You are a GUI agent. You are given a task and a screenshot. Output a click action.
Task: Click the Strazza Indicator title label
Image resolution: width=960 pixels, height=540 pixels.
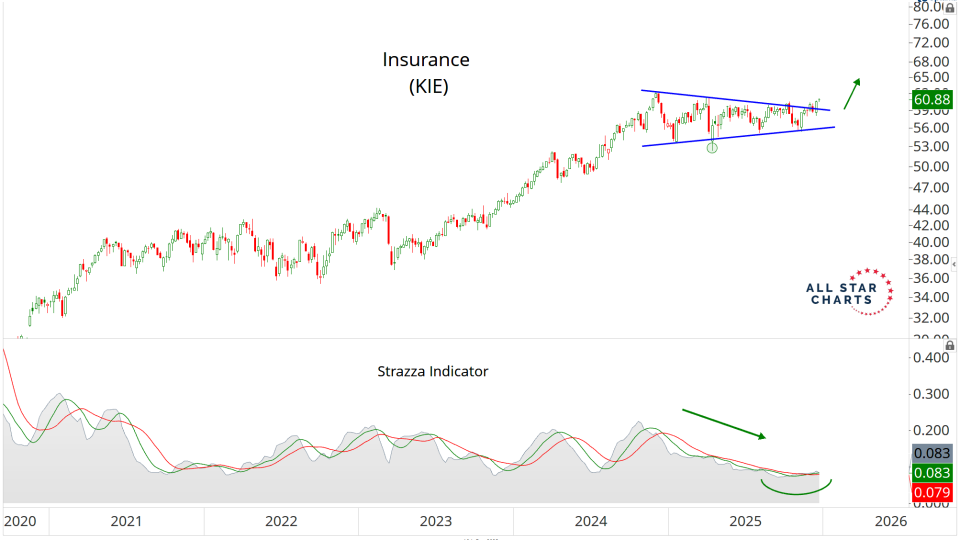pos(432,371)
